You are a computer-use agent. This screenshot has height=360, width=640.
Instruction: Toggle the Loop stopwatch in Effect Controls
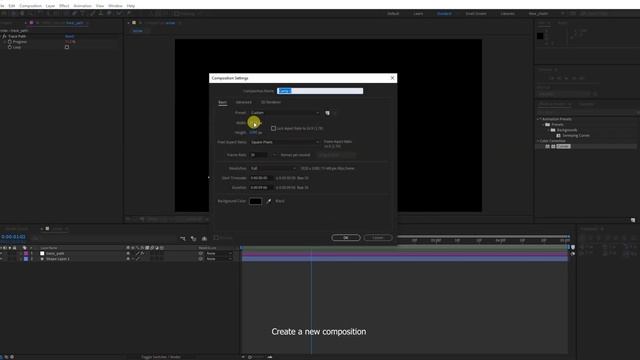10,47
